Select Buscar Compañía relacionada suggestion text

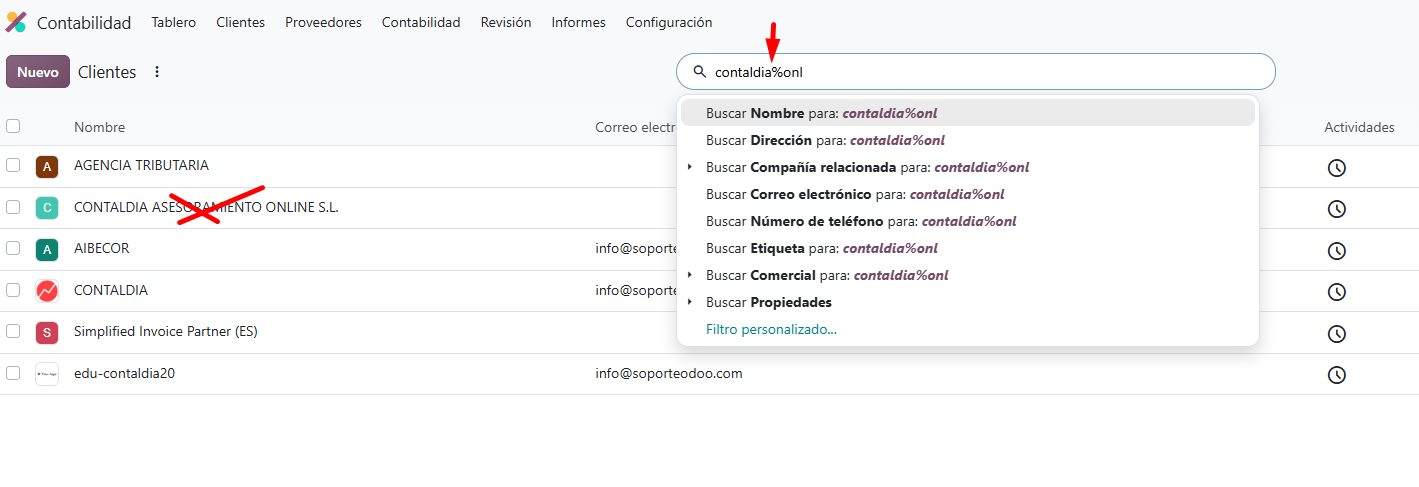(867, 167)
